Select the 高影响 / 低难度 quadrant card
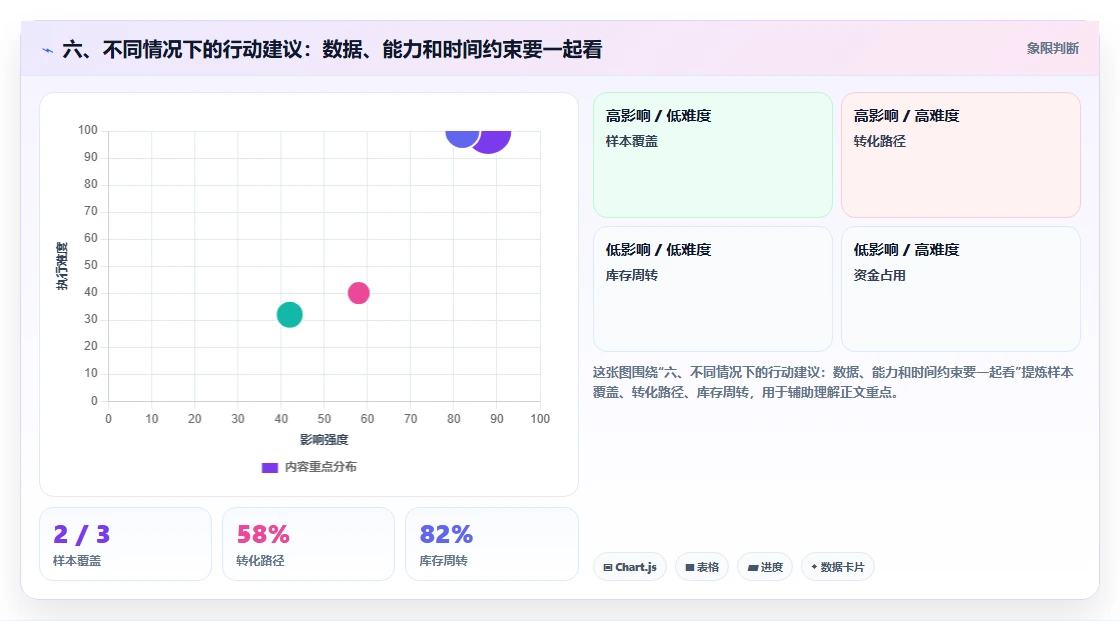This screenshot has width=1120, height=621. (x=713, y=155)
